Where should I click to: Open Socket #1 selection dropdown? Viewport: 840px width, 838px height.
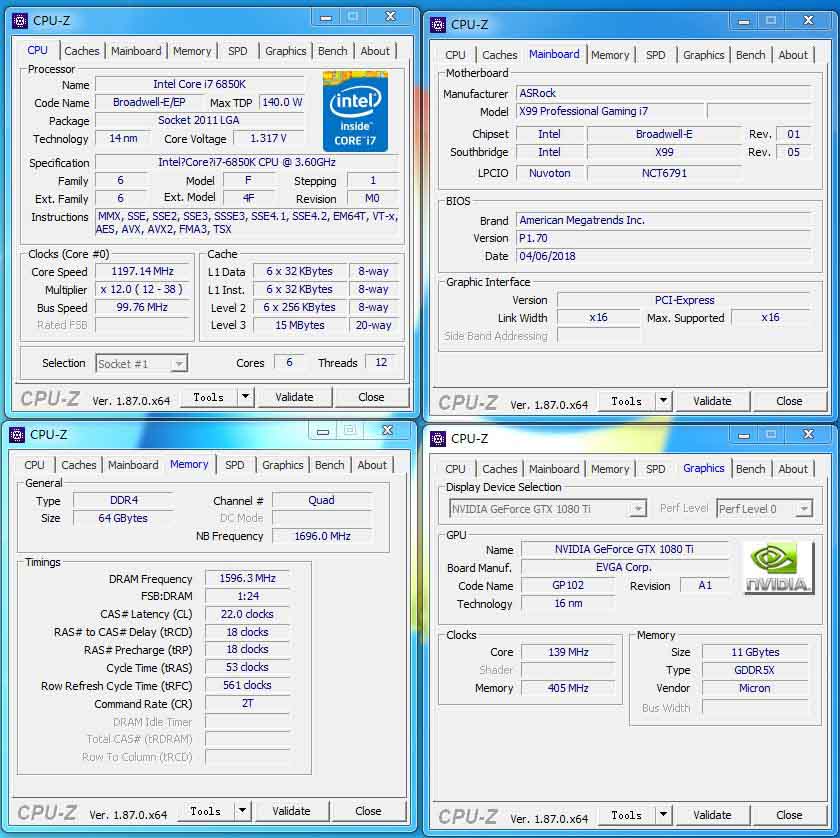pyautogui.click(x=179, y=364)
